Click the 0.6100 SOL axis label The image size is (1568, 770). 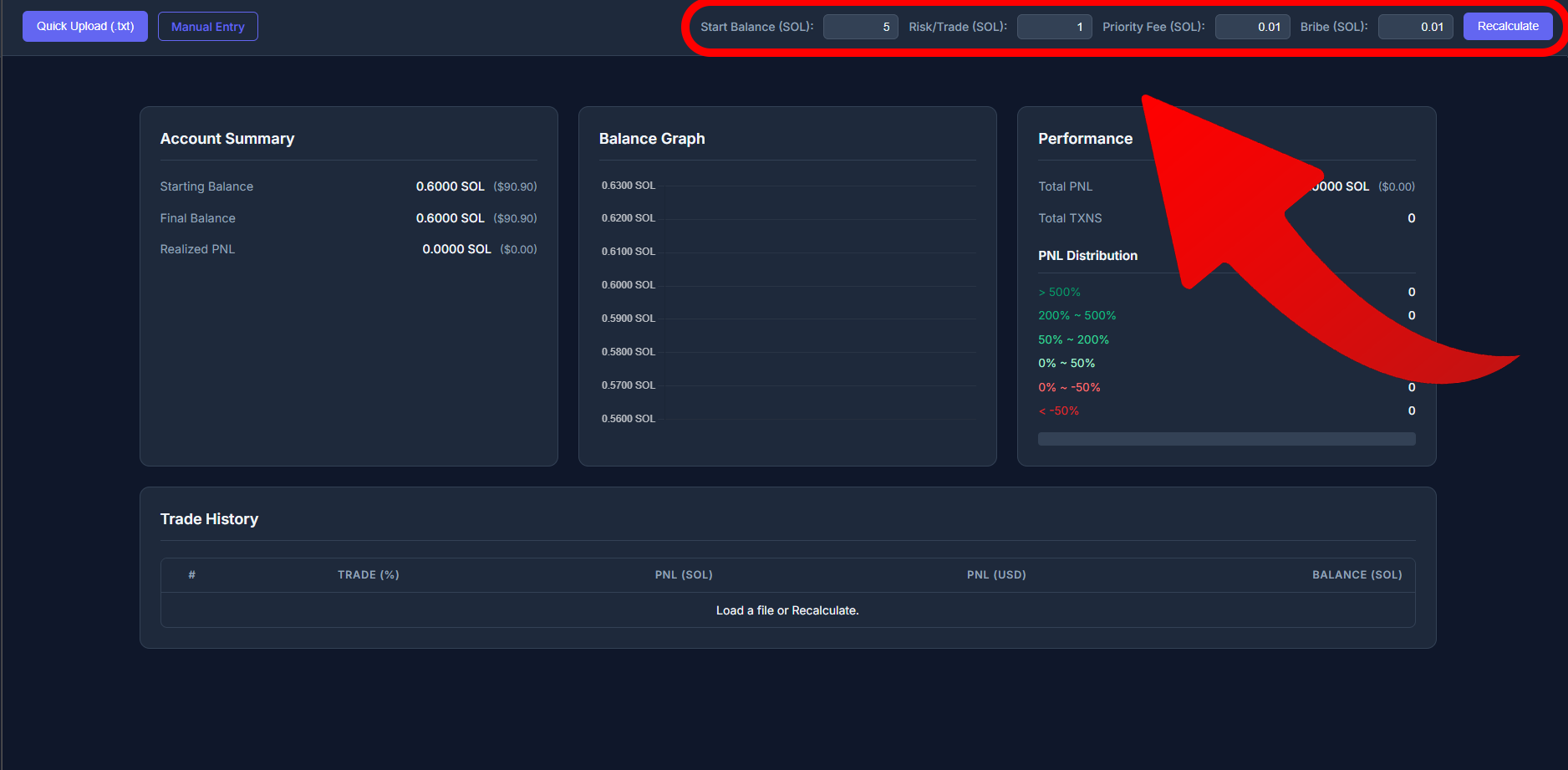[x=629, y=252]
